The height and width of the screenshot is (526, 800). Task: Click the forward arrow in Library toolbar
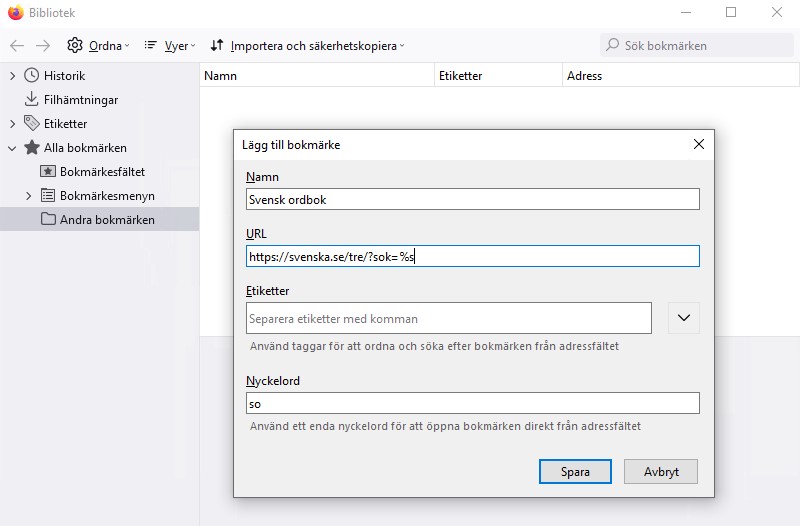43,46
